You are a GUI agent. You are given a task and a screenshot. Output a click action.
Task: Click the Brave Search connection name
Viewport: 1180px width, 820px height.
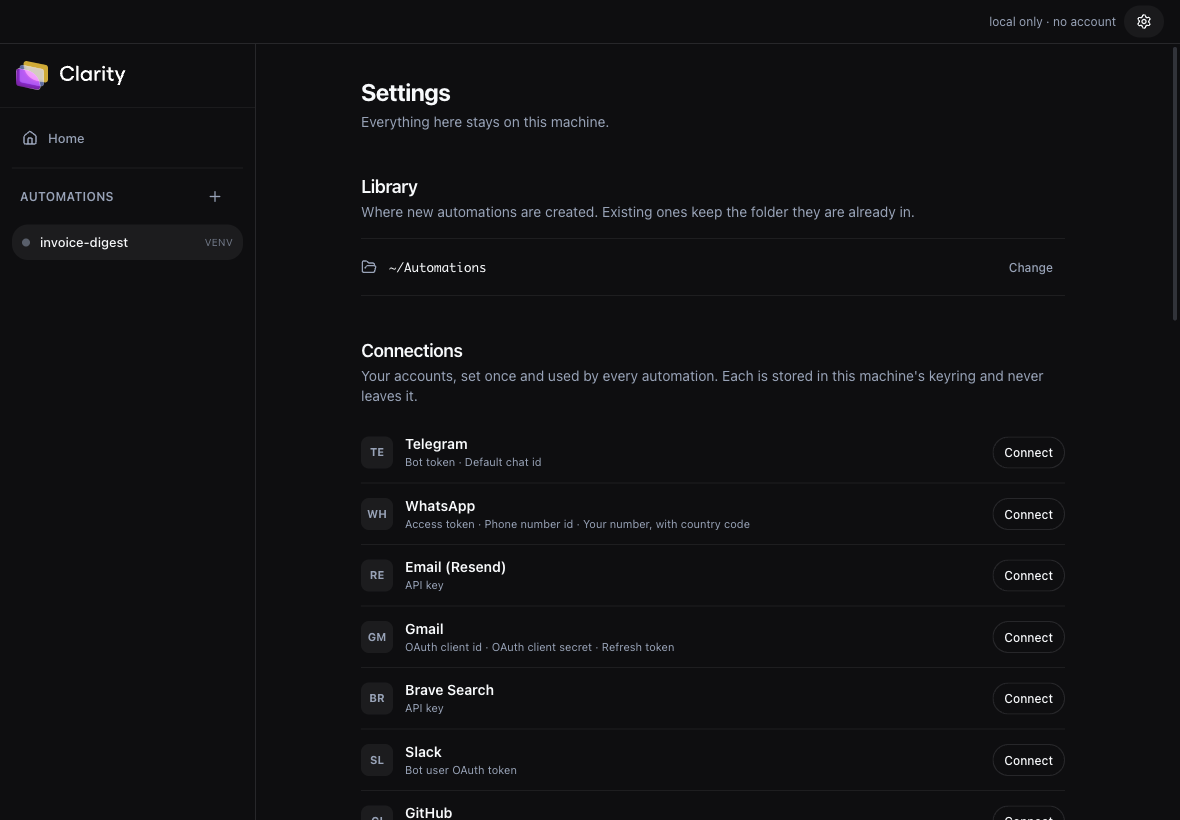[449, 690]
